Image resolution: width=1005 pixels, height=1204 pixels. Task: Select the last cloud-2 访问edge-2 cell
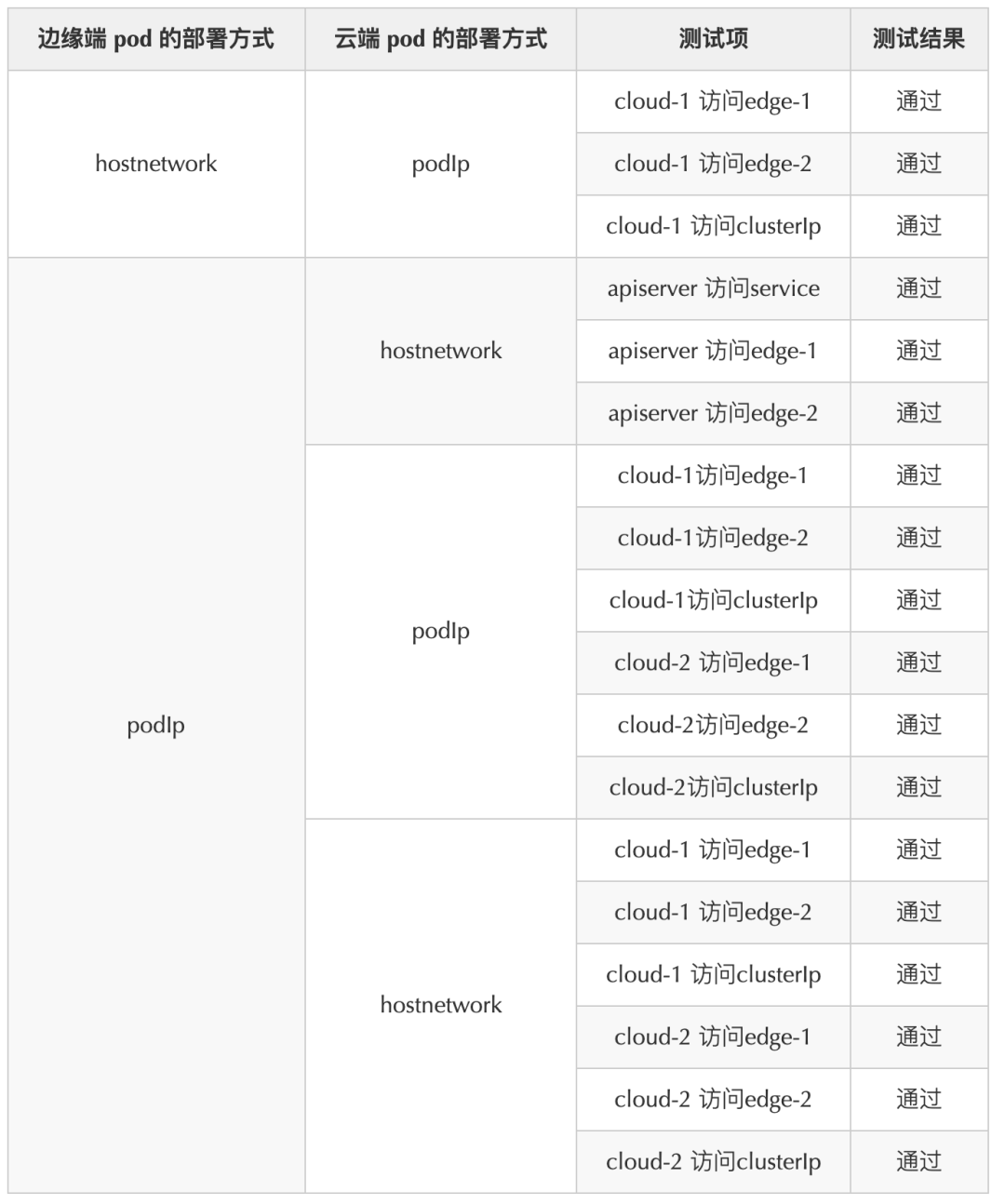(713, 1100)
